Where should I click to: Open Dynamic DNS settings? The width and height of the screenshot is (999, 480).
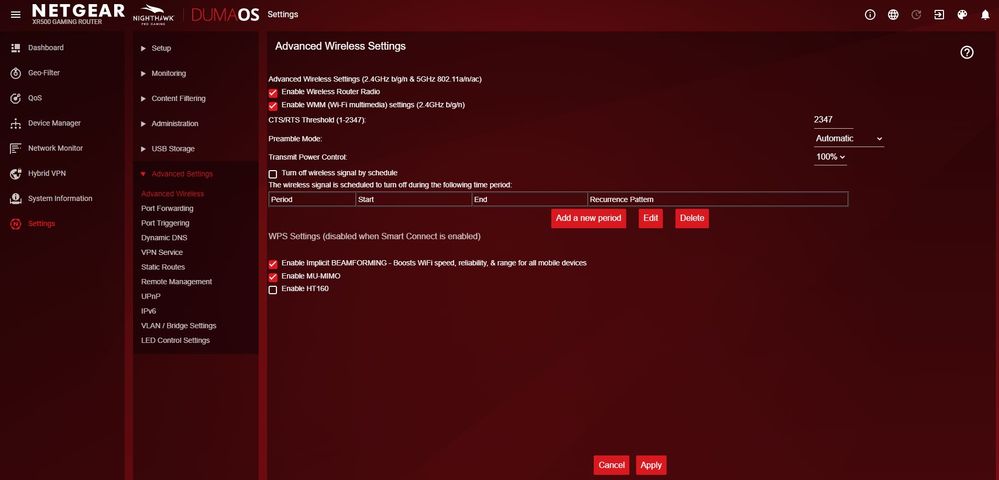click(x=164, y=238)
